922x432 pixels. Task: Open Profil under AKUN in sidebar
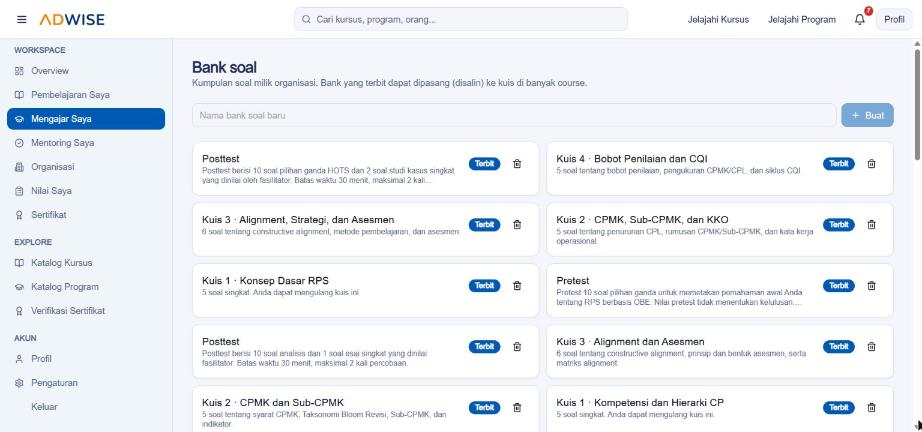tap(86, 359)
